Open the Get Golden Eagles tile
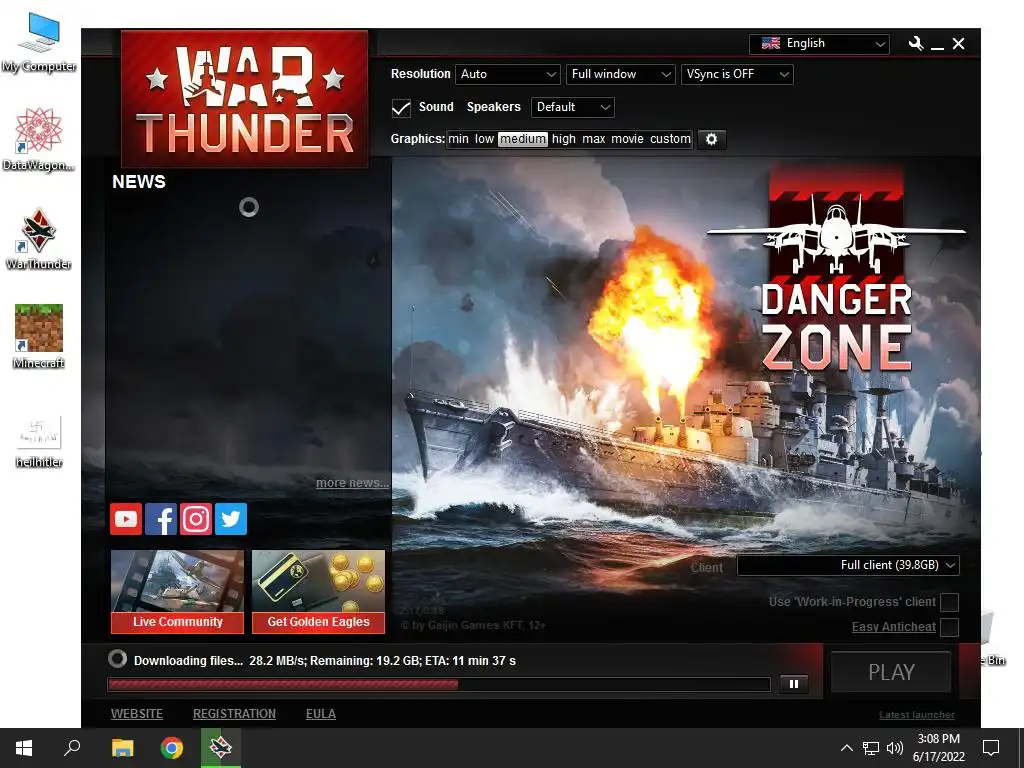 click(319, 592)
